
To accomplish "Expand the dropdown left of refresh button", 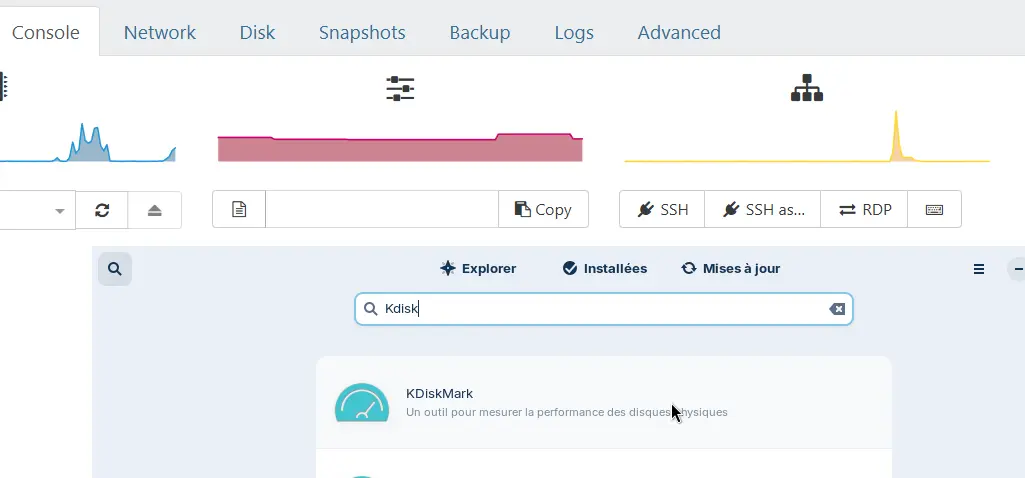I will tap(59, 211).
